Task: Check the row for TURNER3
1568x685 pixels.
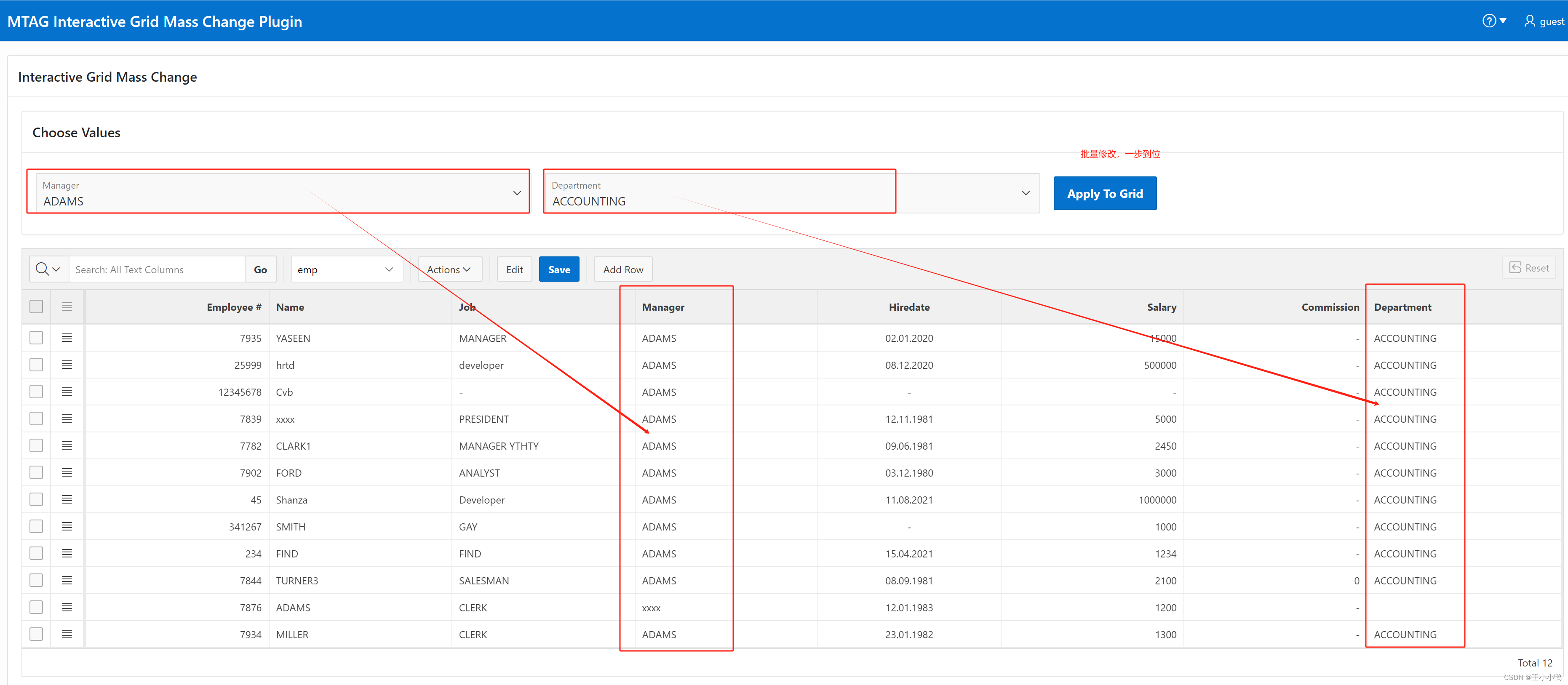Action: pos(37,580)
